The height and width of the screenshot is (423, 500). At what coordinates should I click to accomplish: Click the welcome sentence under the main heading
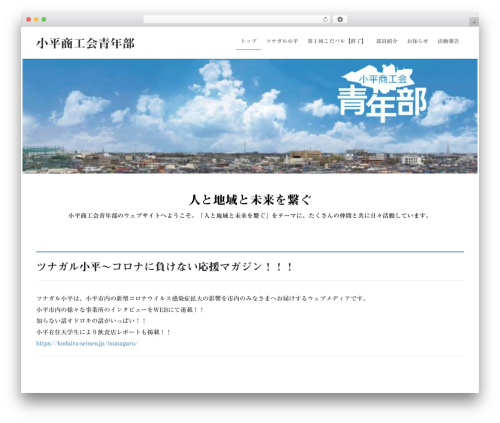249,216
